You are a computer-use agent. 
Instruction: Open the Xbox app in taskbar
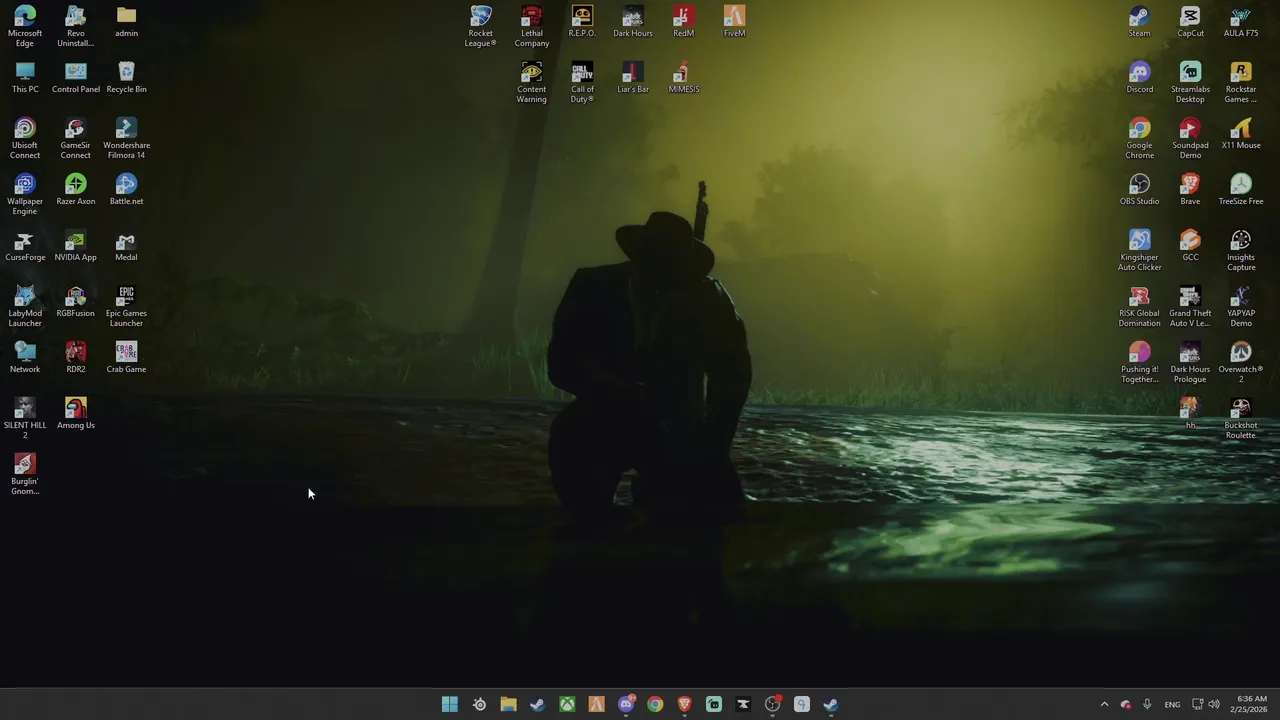[567, 704]
